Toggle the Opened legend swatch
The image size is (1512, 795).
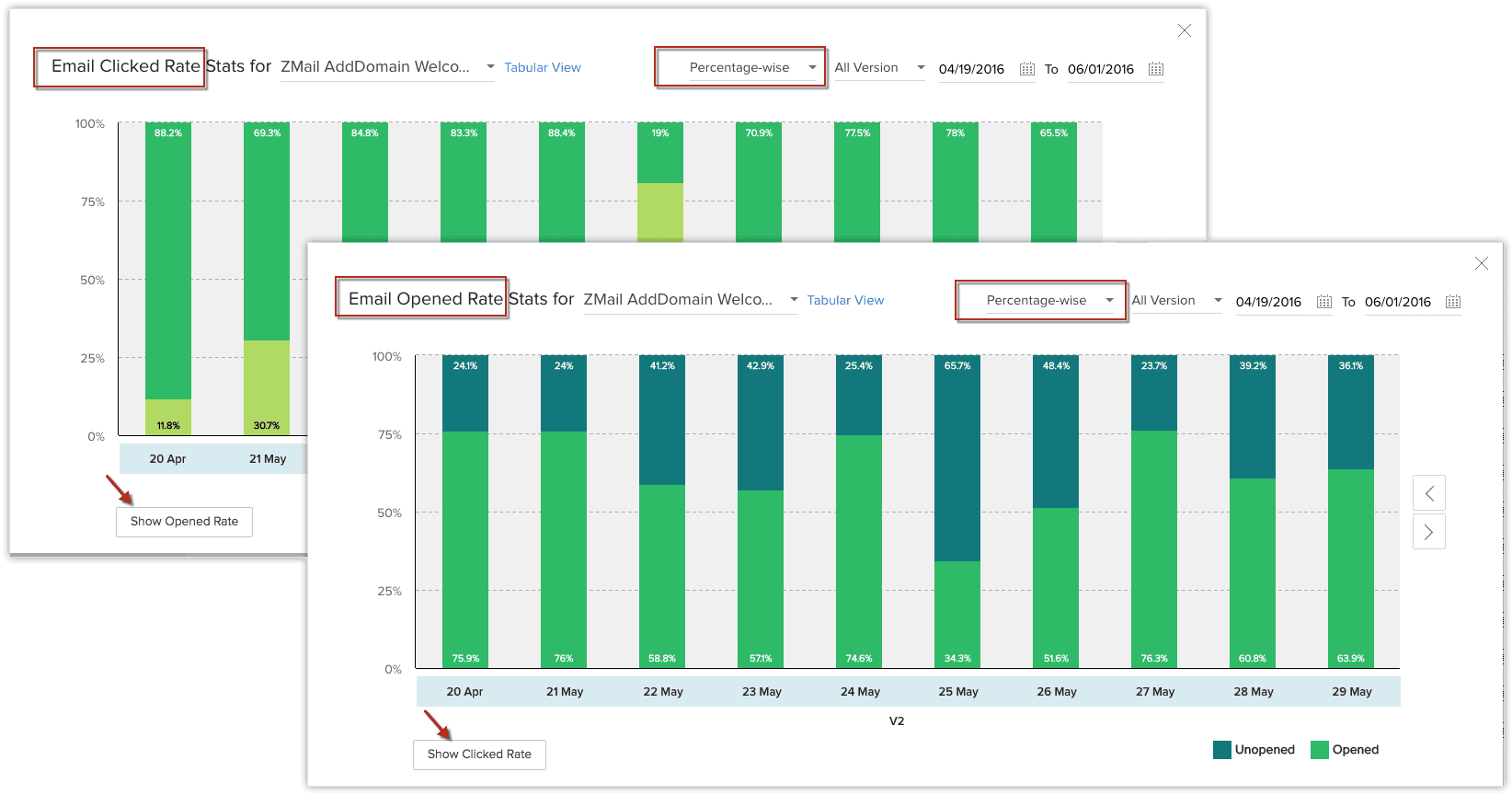[1320, 750]
